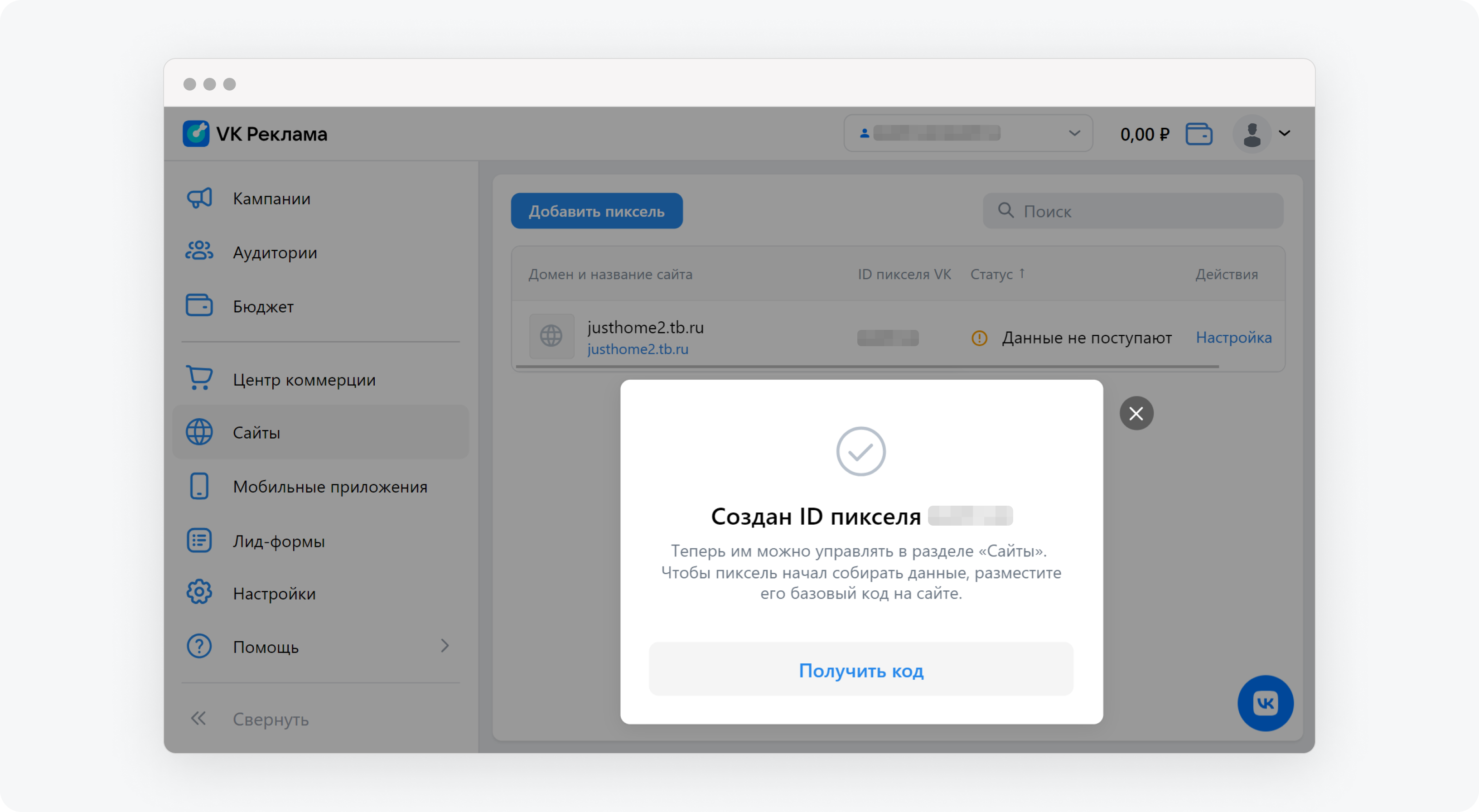The height and width of the screenshot is (812, 1479).
Task: Select Аудитории menu item
Action: pyautogui.click(x=320, y=252)
